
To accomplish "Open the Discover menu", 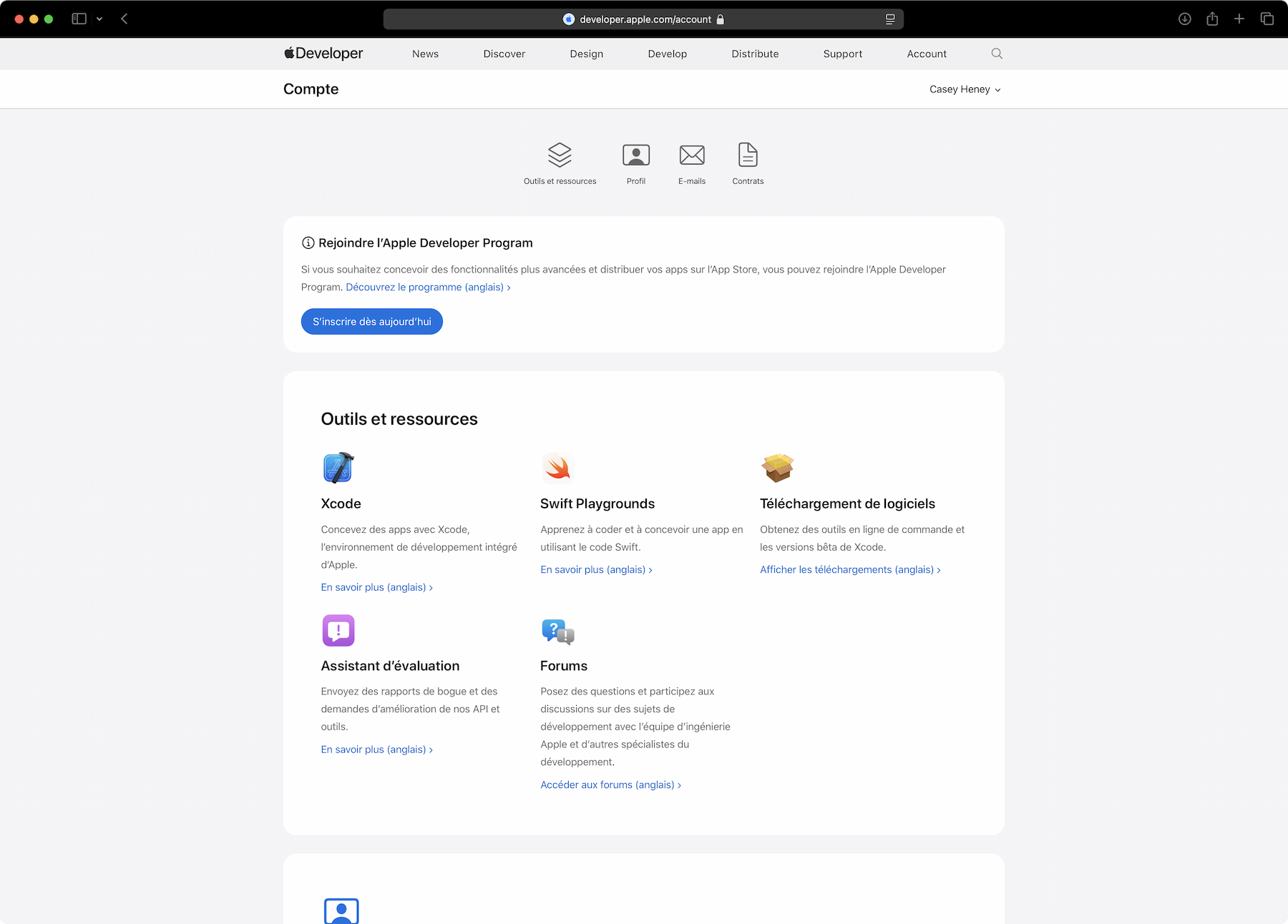I will [x=504, y=54].
